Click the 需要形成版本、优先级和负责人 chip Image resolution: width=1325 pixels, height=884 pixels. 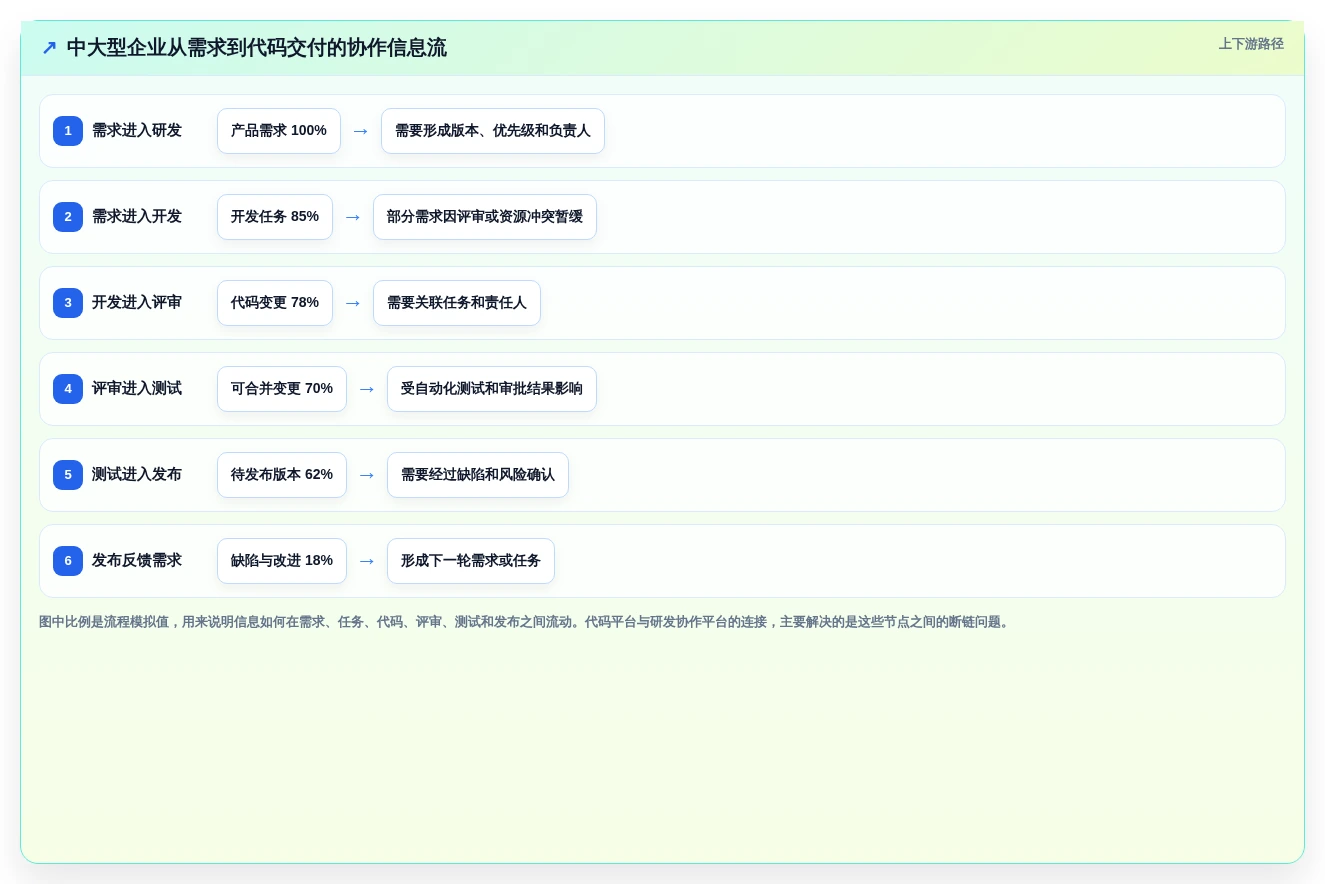click(x=493, y=131)
